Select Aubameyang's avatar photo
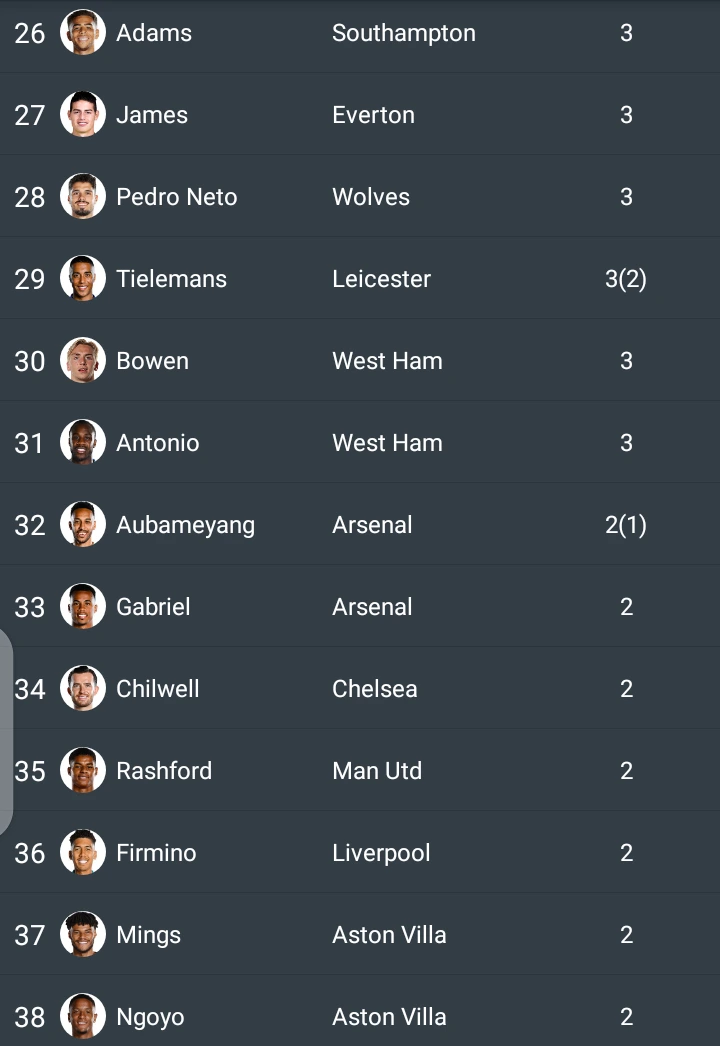The width and height of the screenshot is (720, 1046). pos(83,524)
